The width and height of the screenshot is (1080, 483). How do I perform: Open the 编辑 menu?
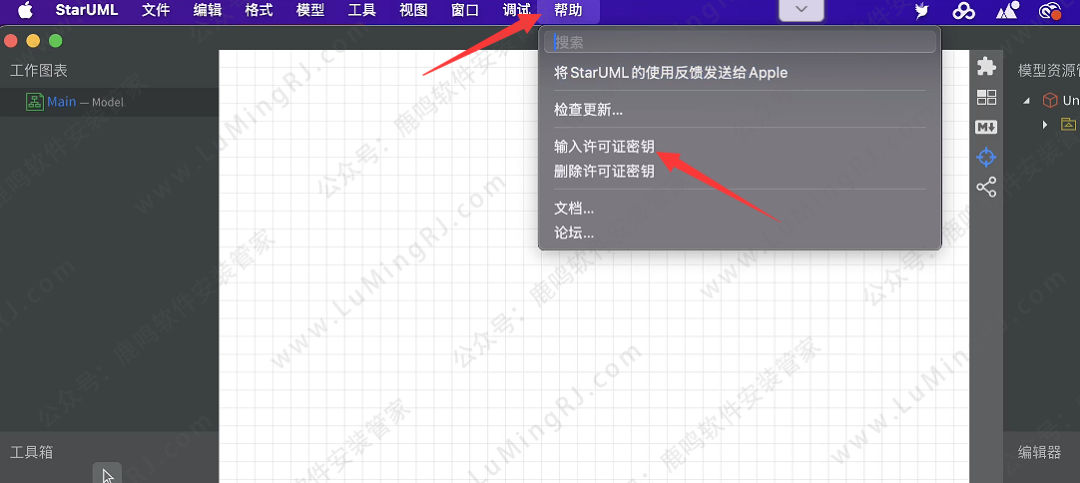(207, 10)
